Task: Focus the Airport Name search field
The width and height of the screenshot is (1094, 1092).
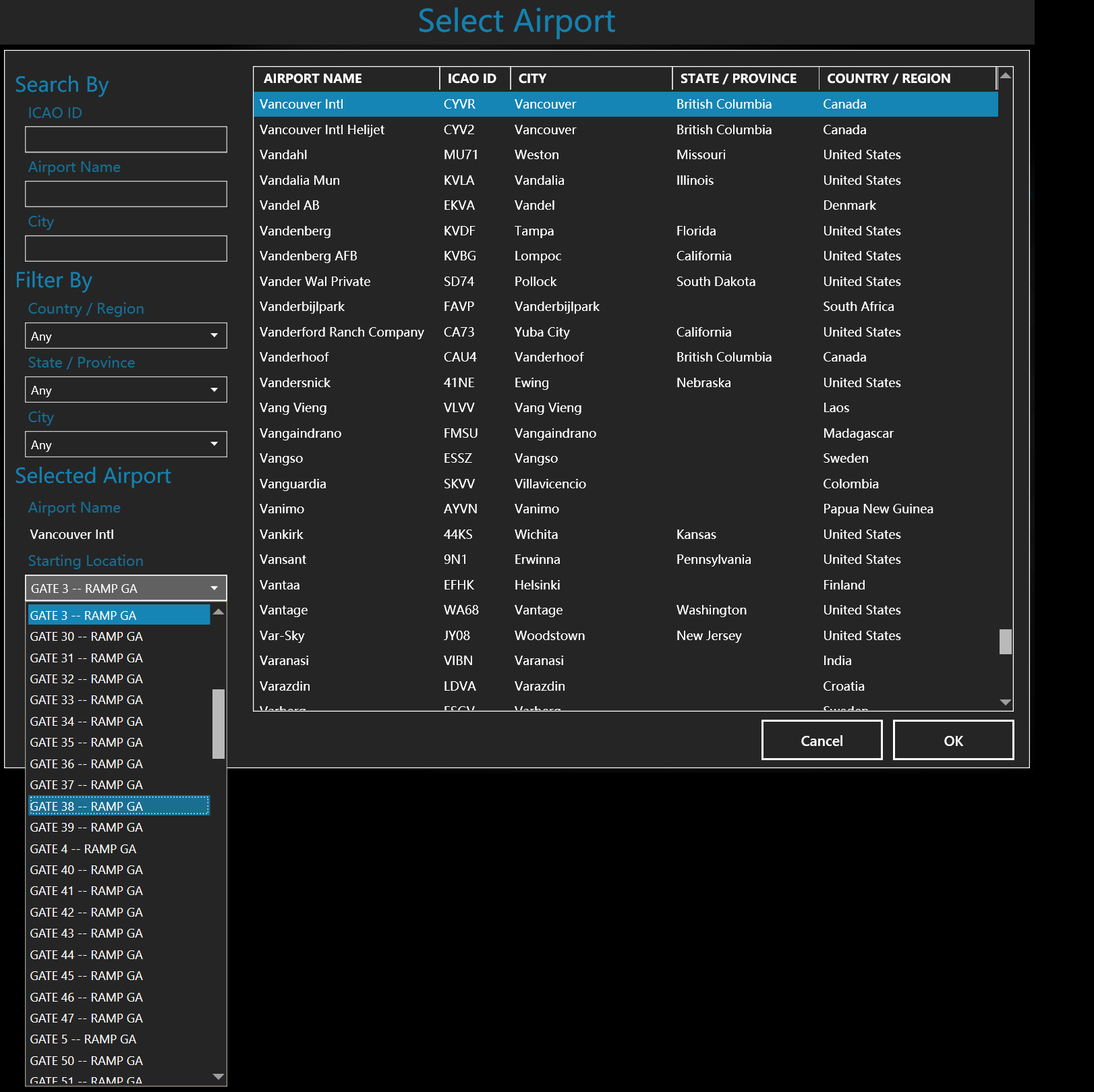Action: pyautogui.click(x=125, y=194)
